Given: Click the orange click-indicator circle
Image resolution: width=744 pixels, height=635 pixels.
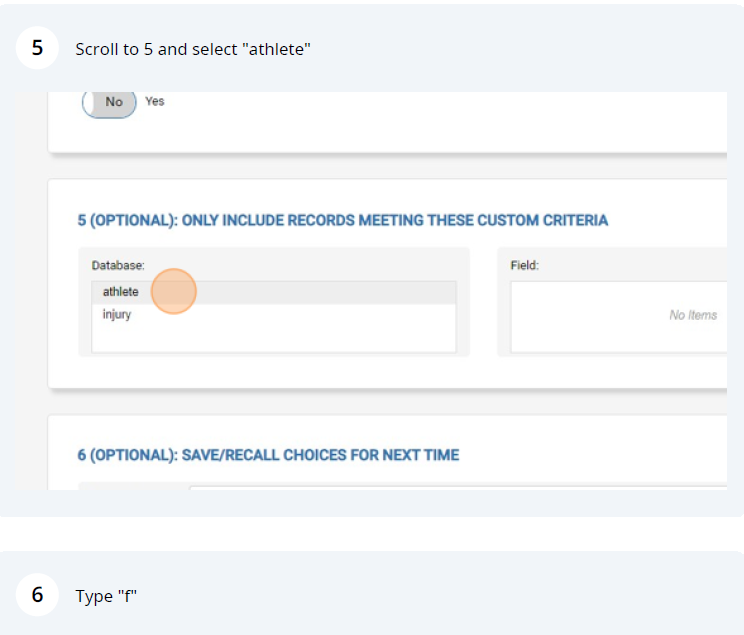Looking at the screenshot, I should coord(174,292).
